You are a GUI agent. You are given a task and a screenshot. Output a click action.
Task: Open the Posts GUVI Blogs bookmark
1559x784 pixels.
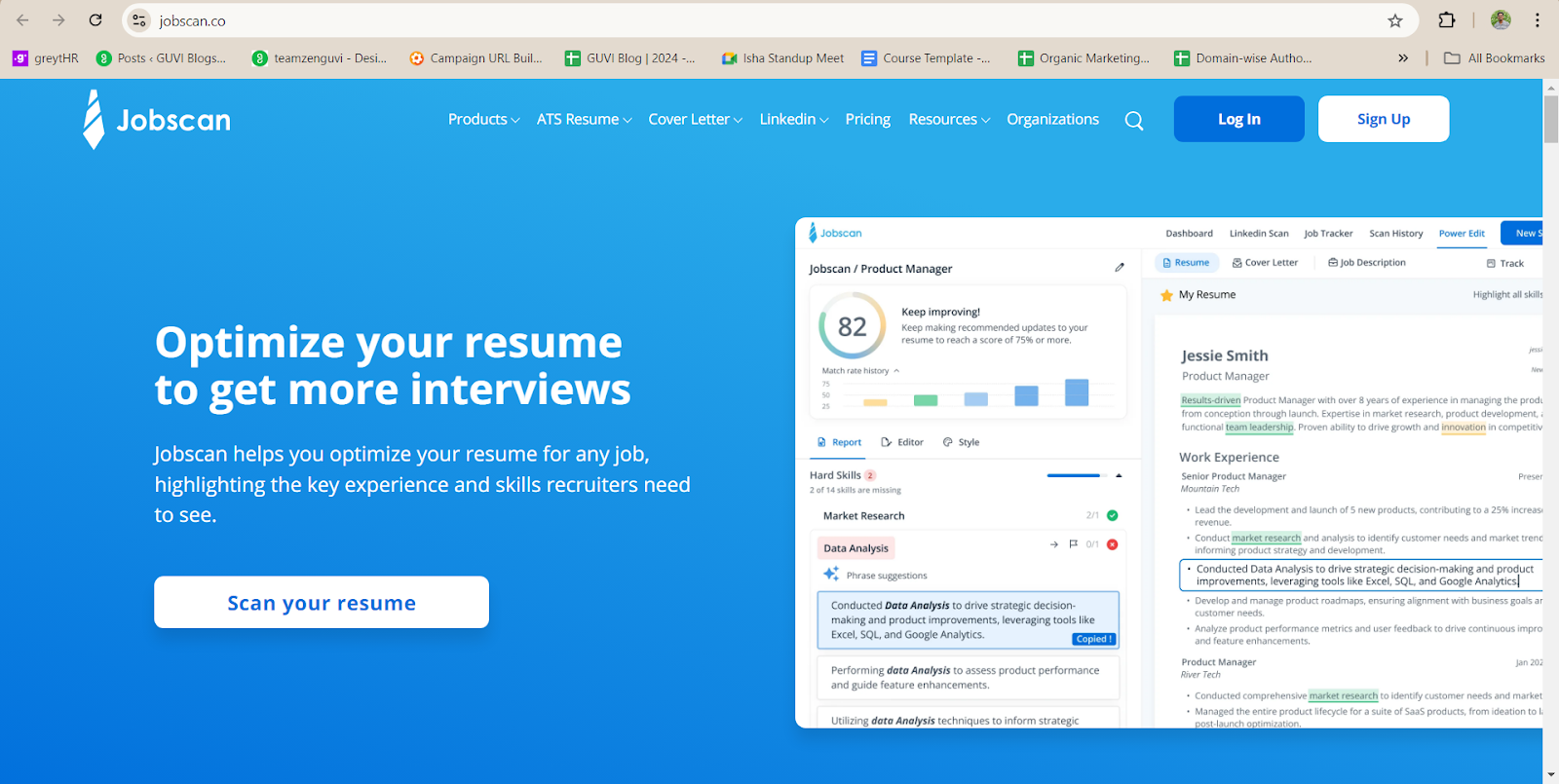coord(162,58)
